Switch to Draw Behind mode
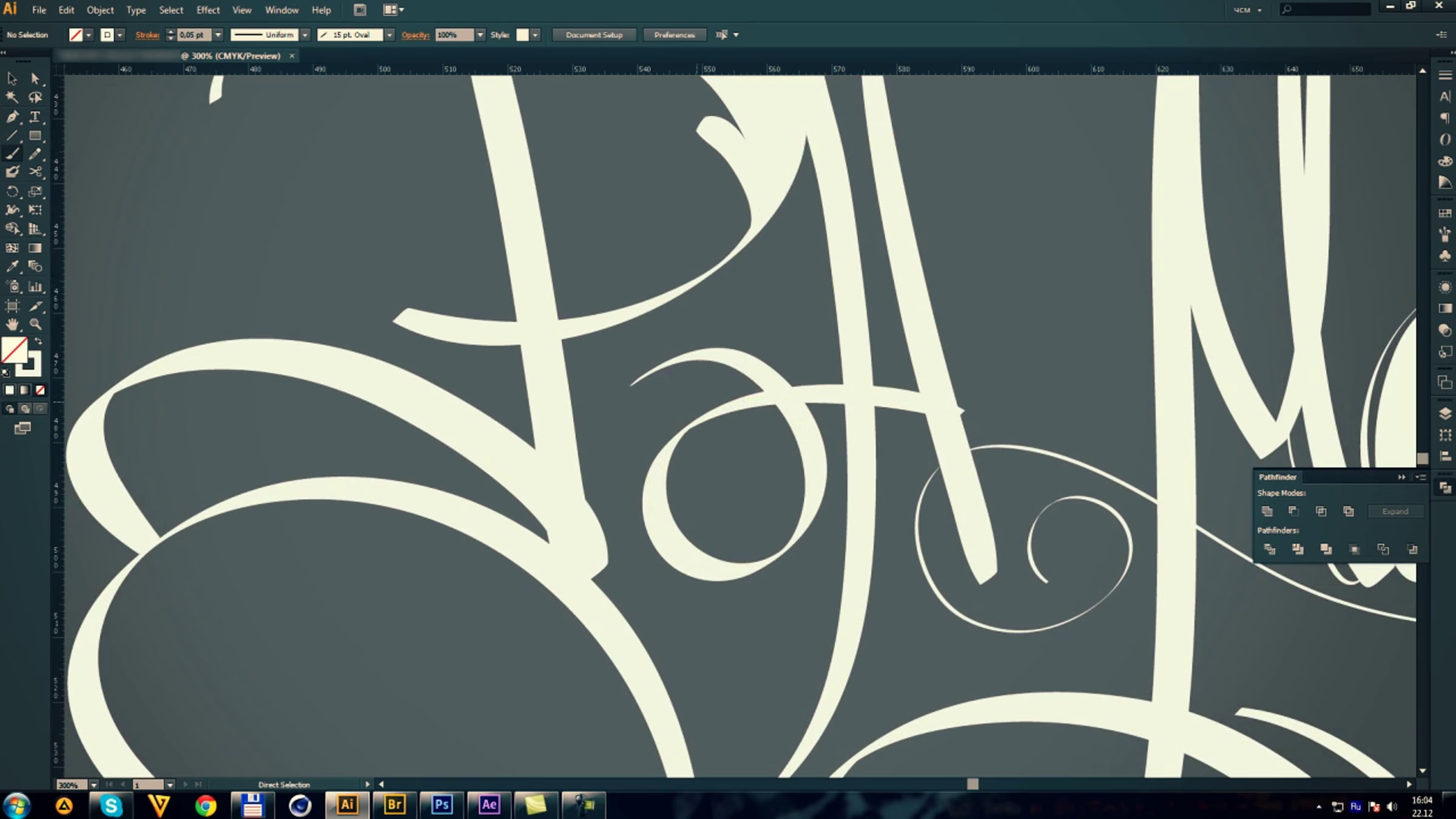 coord(25,409)
